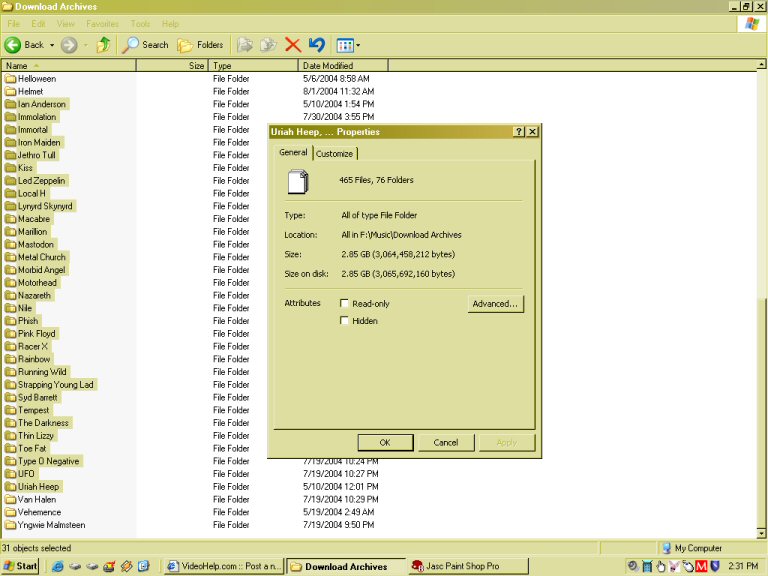This screenshot has height=576, width=768.
Task: Click the system tray clock
Action: [743, 566]
